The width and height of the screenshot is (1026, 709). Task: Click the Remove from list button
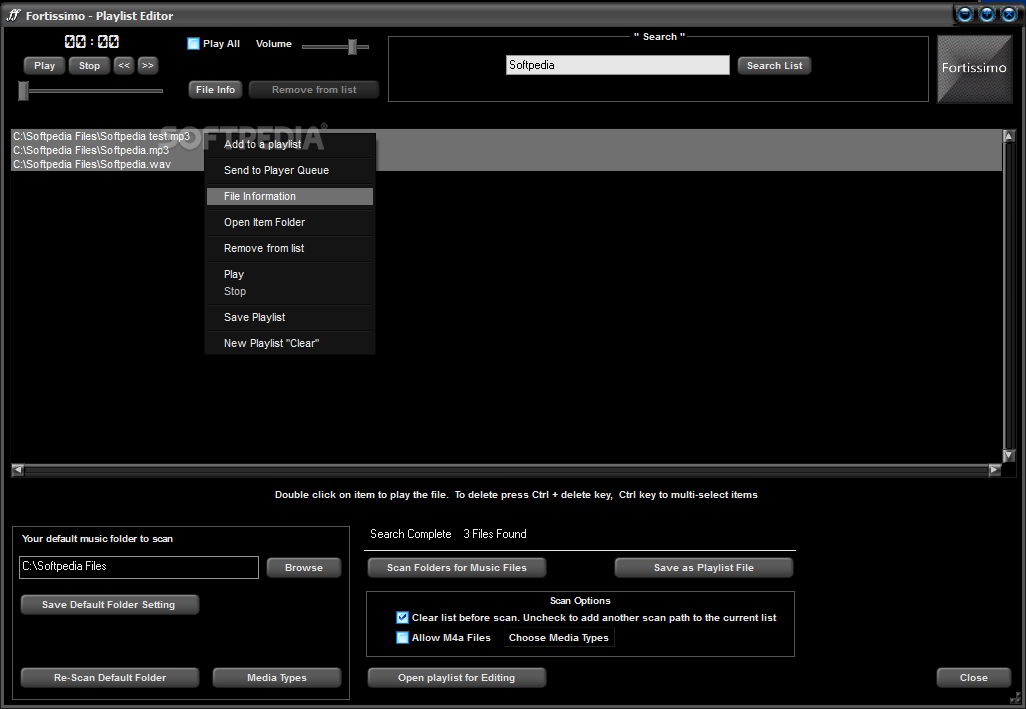click(x=314, y=90)
